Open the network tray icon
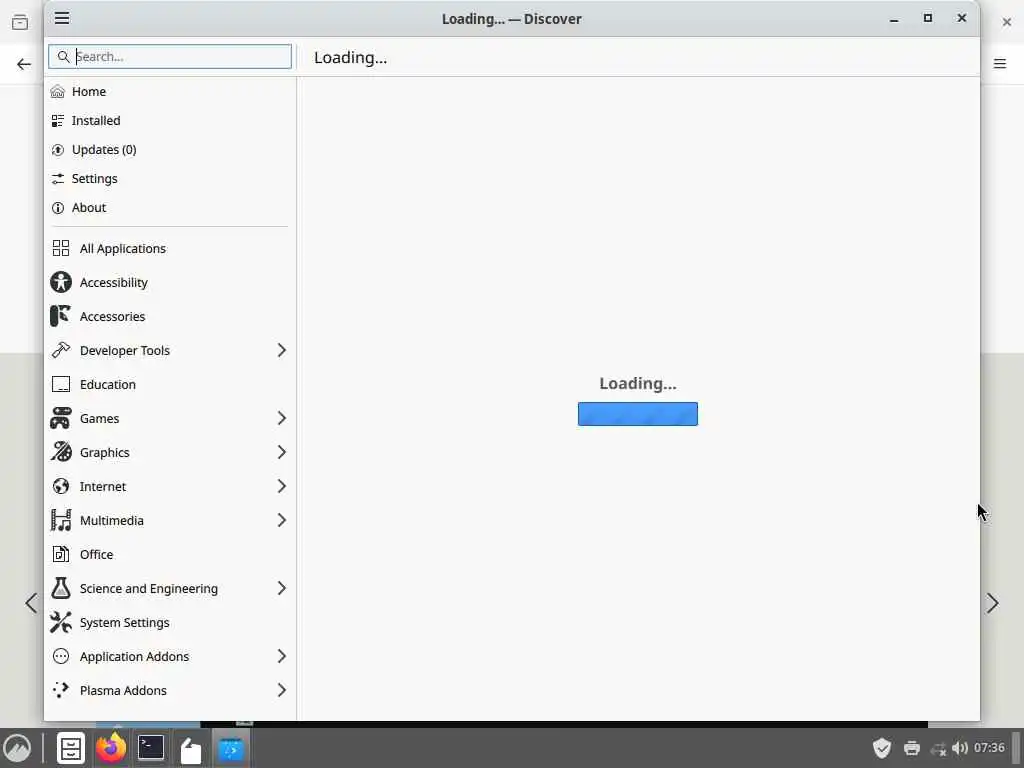Screen dimensions: 1024x768 (938, 748)
